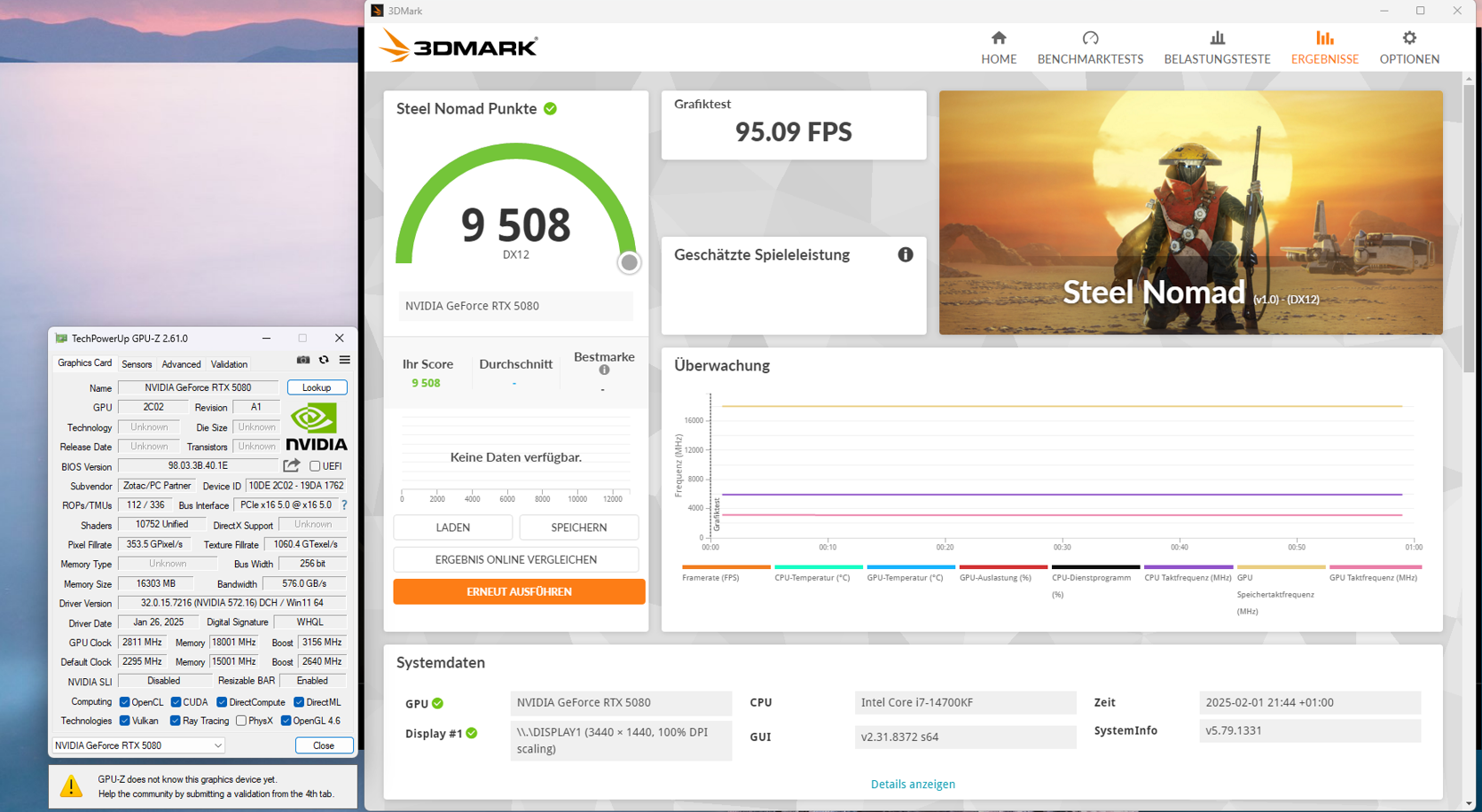The width and height of the screenshot is (1482, 812).
Task: Toggle the DirectML checkbox
Action: tap(299, 702)
